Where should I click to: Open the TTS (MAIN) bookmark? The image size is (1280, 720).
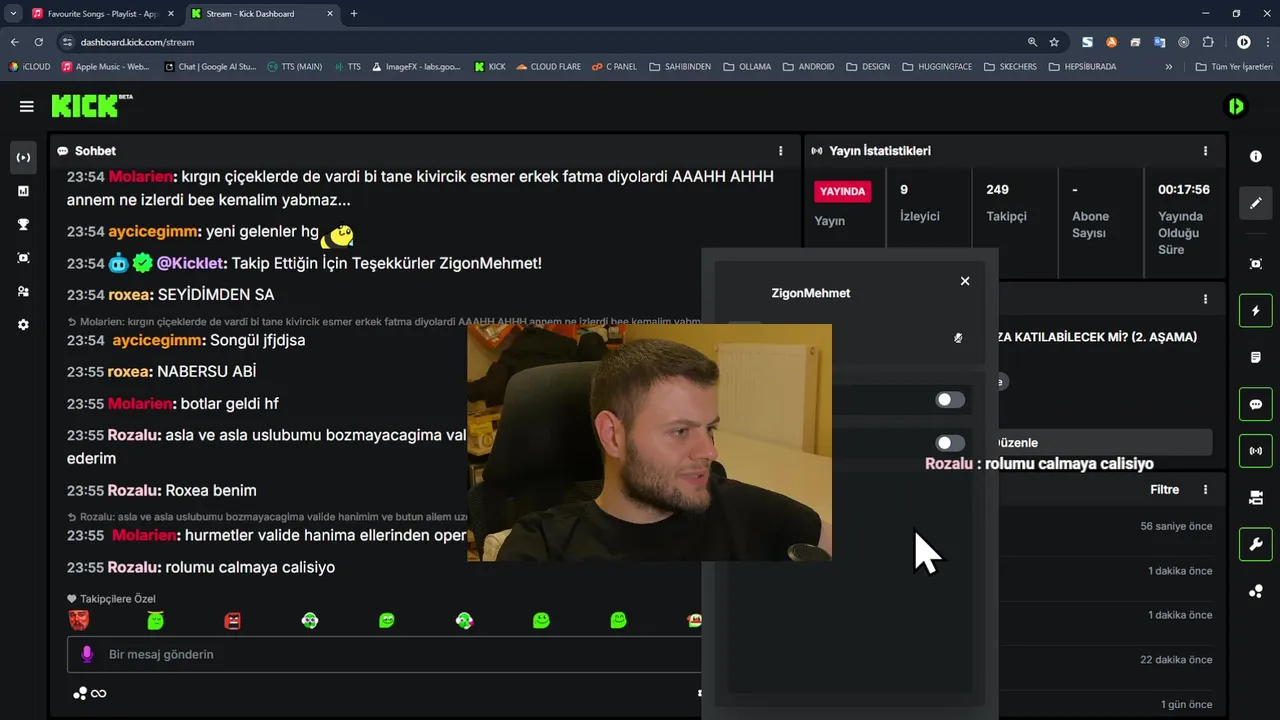(x=294, y=67)
